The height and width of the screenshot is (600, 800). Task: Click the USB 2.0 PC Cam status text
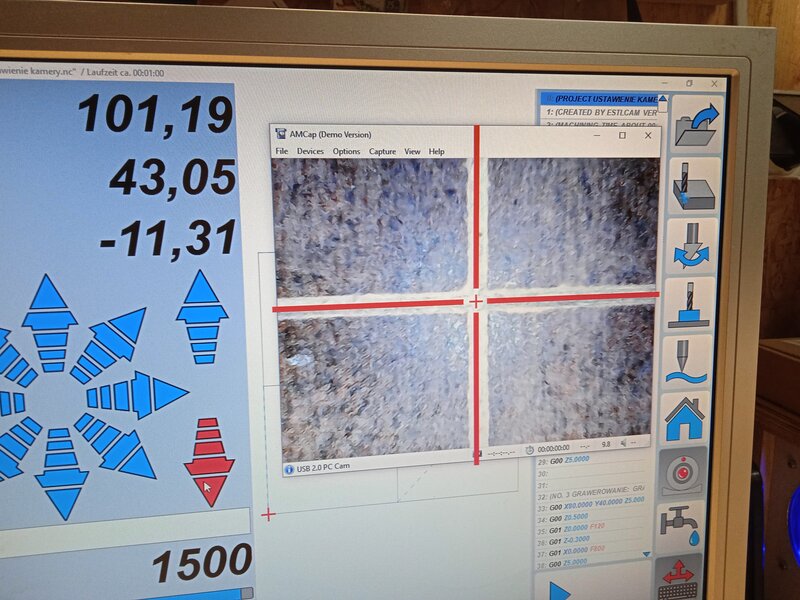323,467
